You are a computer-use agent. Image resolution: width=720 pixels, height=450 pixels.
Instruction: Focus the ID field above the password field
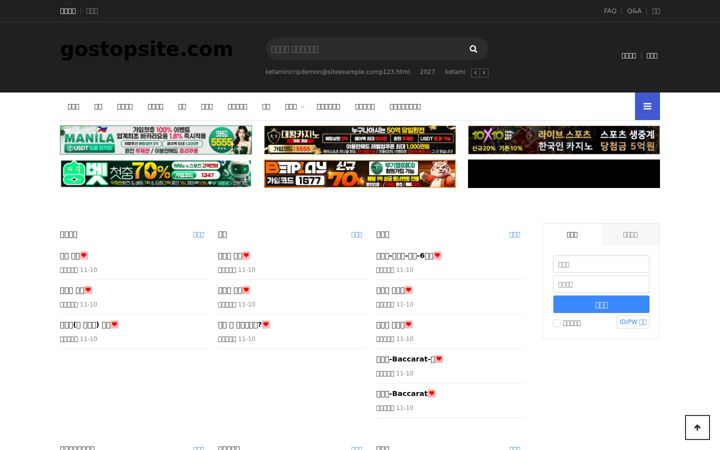[601, 264]
